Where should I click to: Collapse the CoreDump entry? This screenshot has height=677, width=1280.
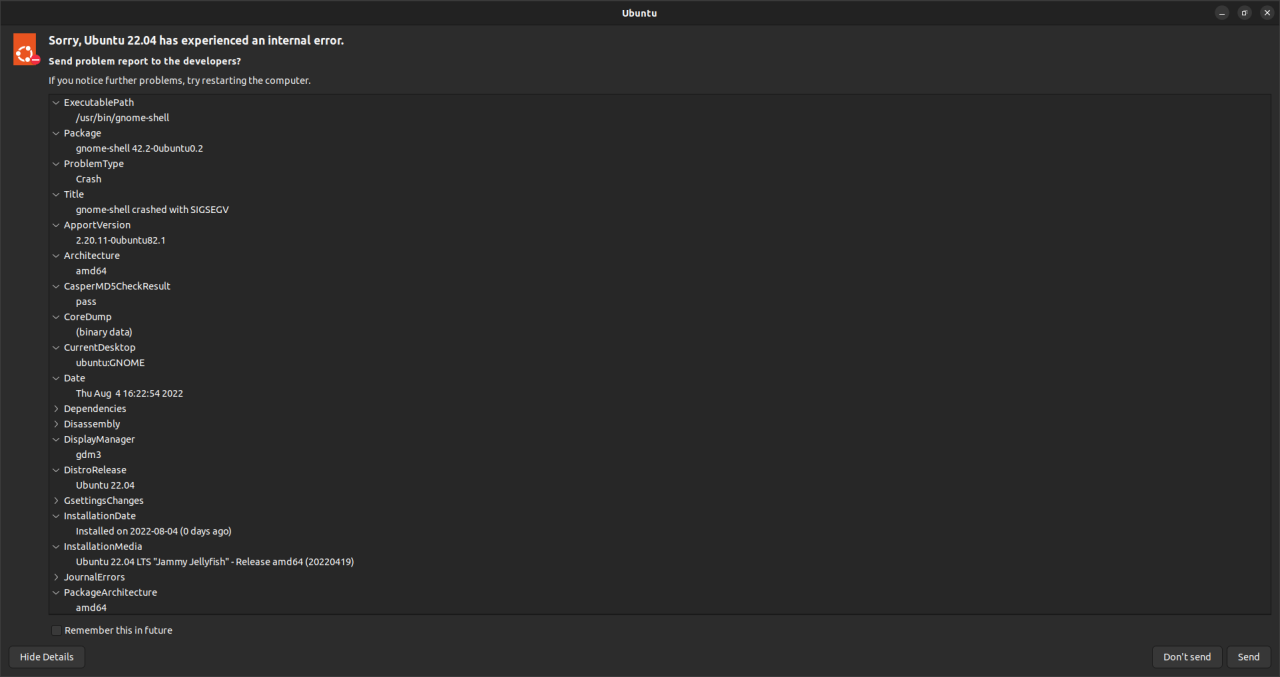[55, 317]
